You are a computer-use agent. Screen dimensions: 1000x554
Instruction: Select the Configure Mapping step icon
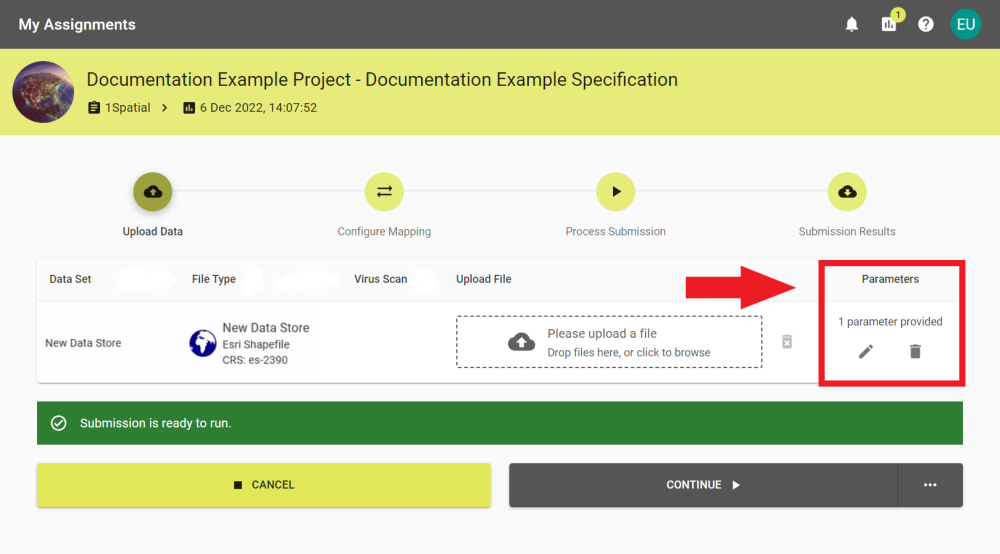point(384,191)
